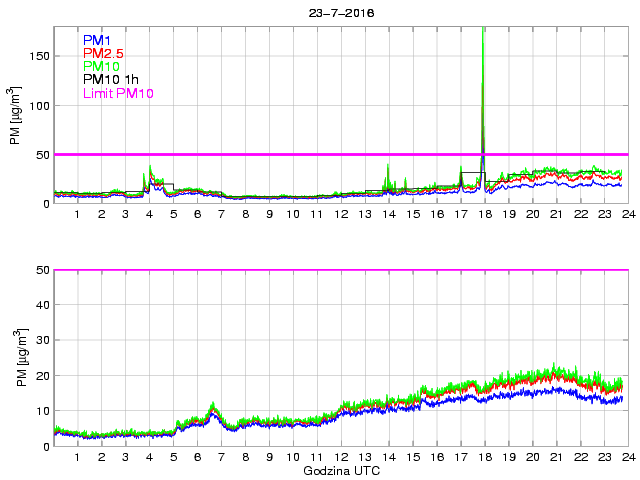
Task: Click the 40 tick on lower y-axis
Action: (43, 304)
